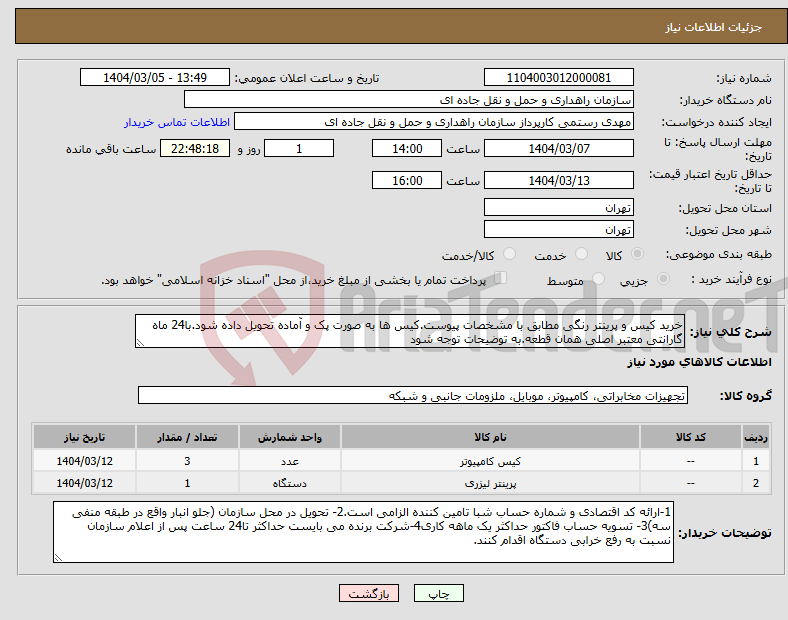Click the عدد unit cell
Screen dimensions: 788x620
click(x=290, y=461)
